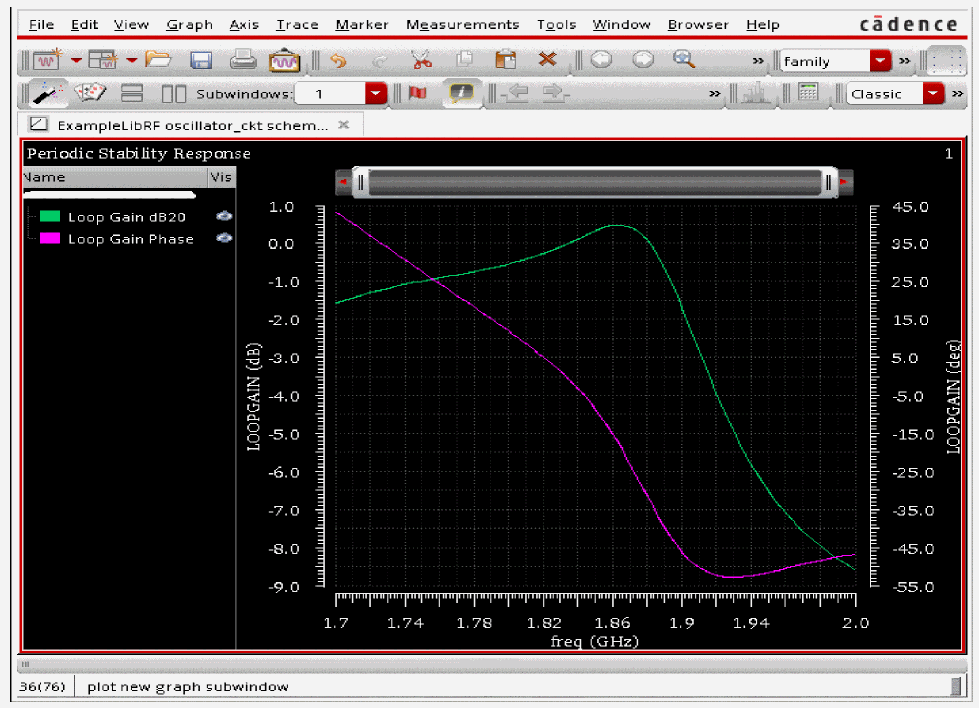
Task: Click the red flag marker icon
Action: [418, 94]
